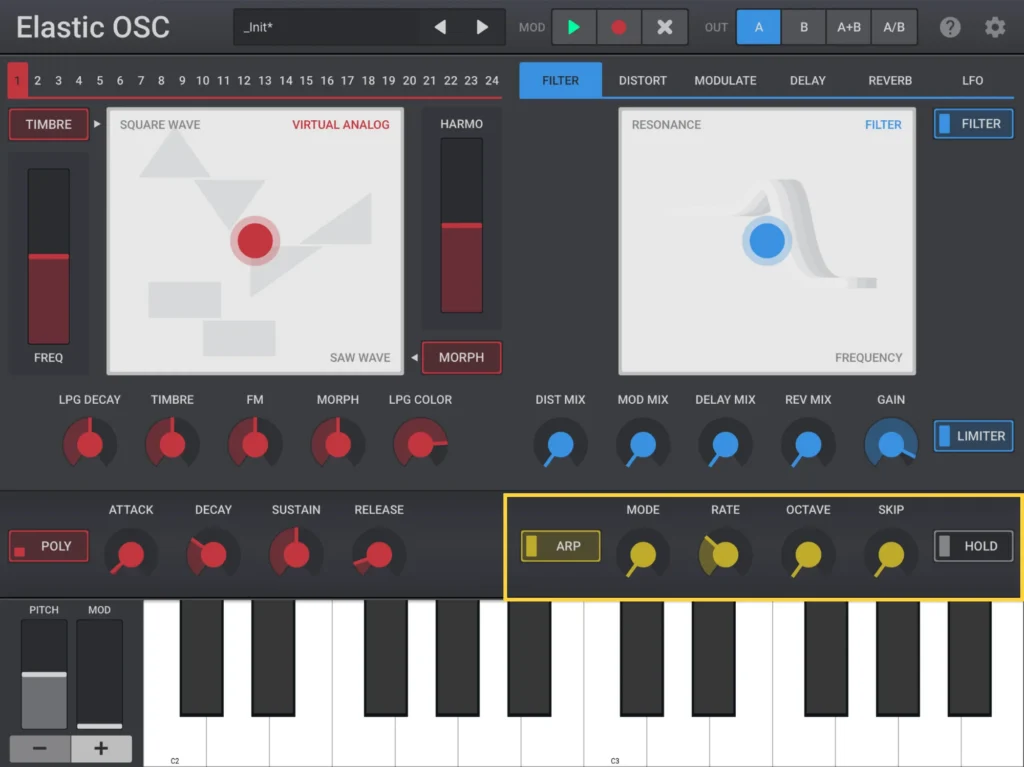
Task: Go to next preset arrow
Action: (x=482, y=27)
